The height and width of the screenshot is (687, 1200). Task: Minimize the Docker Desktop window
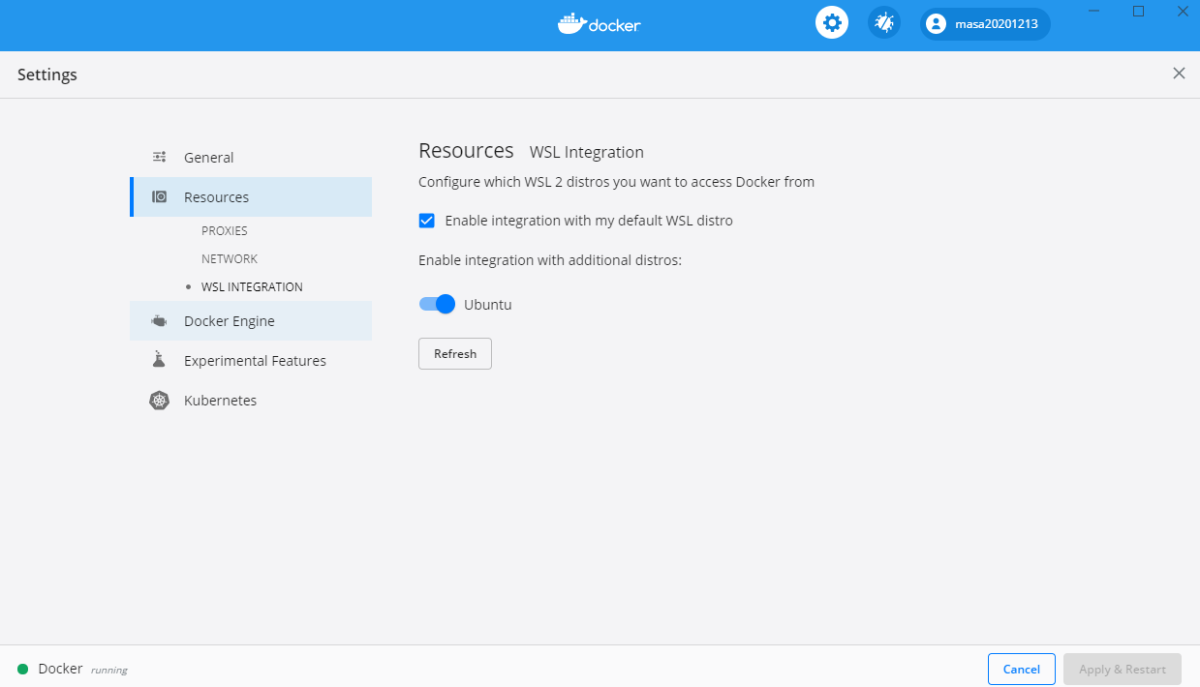click(1096, 11)
